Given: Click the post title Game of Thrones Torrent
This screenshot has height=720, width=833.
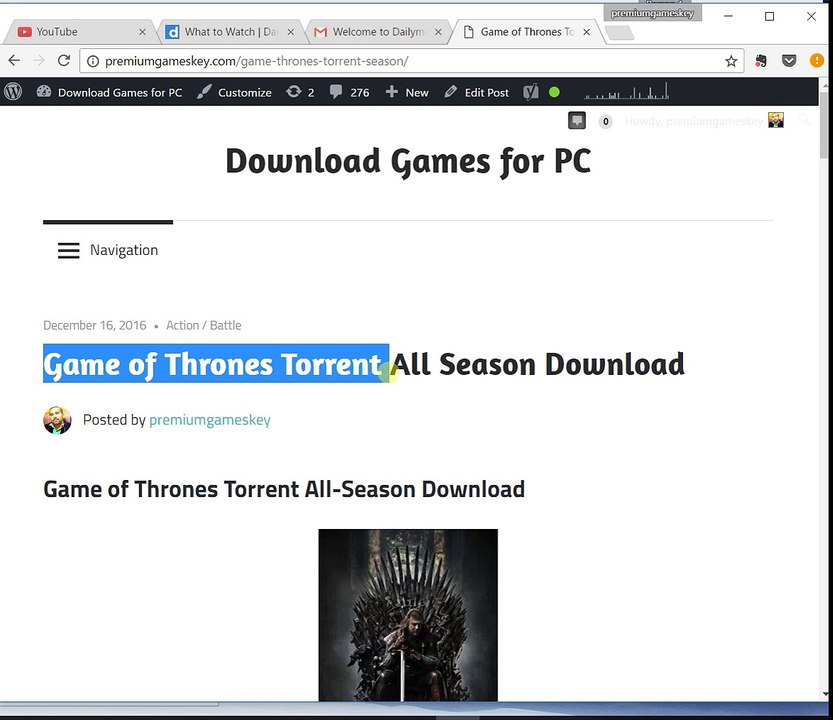Looking at the screenshot, I should (x=212, y=365).
